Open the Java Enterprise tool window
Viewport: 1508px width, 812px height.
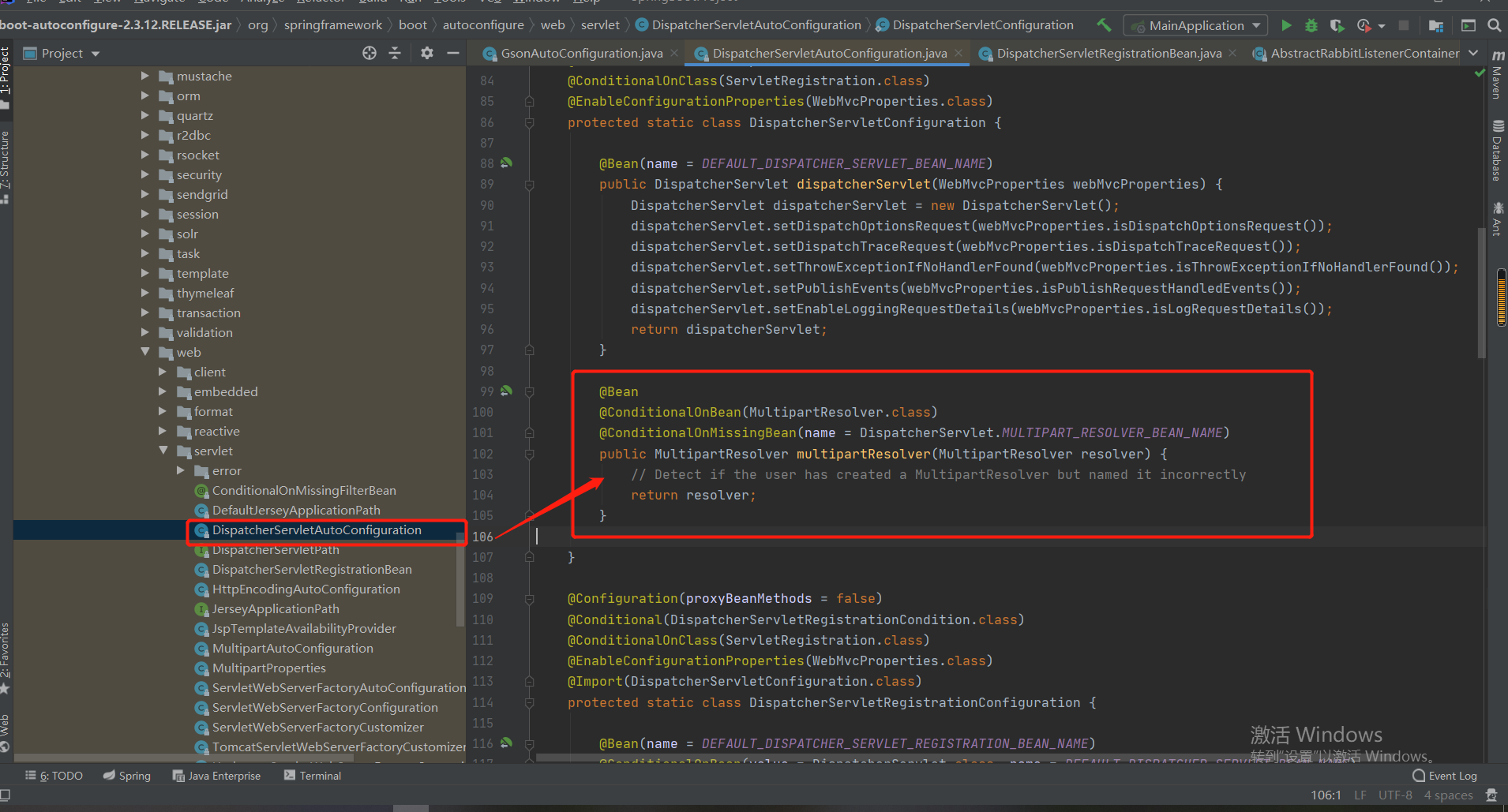pyautogui.click(x=216, y=776)
